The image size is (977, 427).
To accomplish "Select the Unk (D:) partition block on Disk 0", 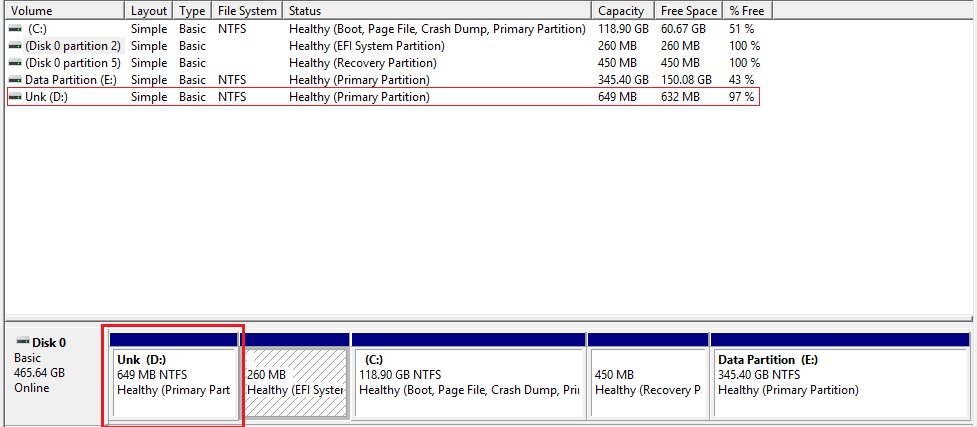I will tap(174, 375).
